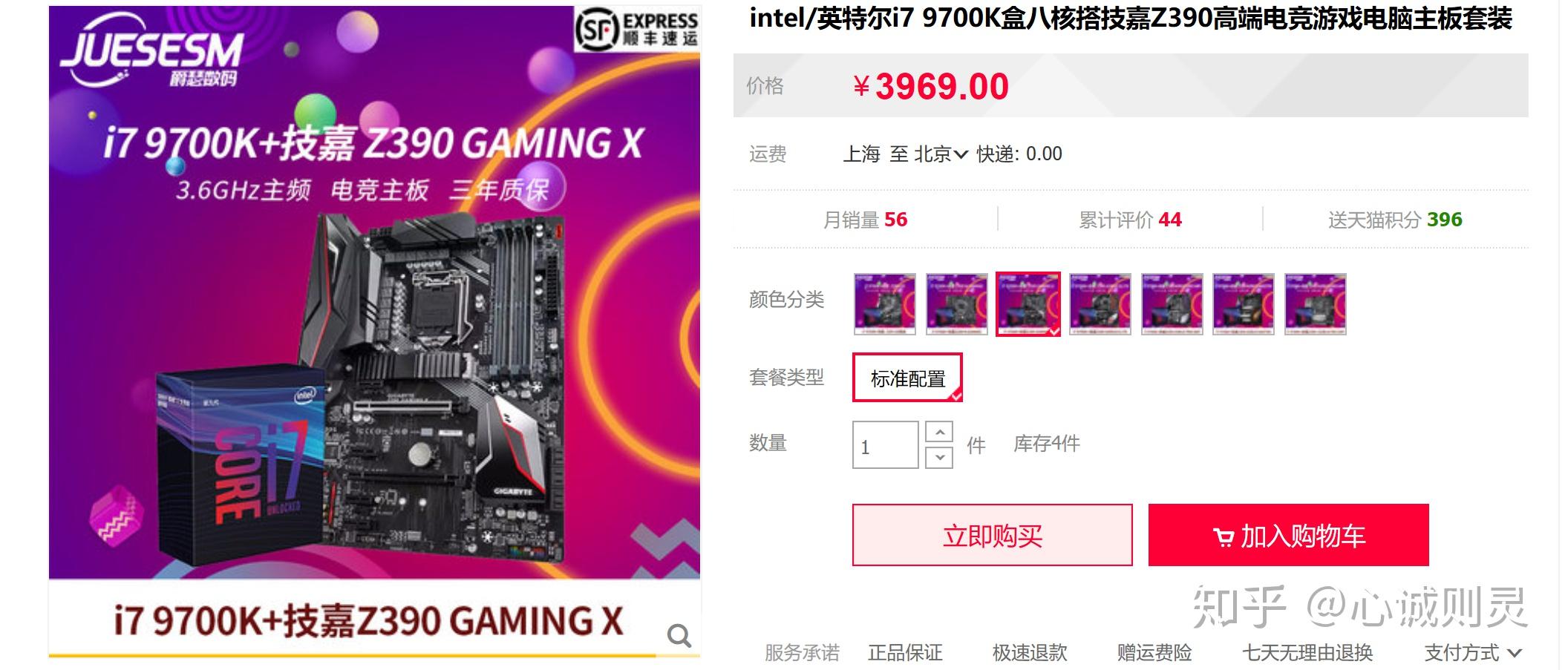Select the 标准配置 package option
1568x670 pixels.
pos(907,378)
